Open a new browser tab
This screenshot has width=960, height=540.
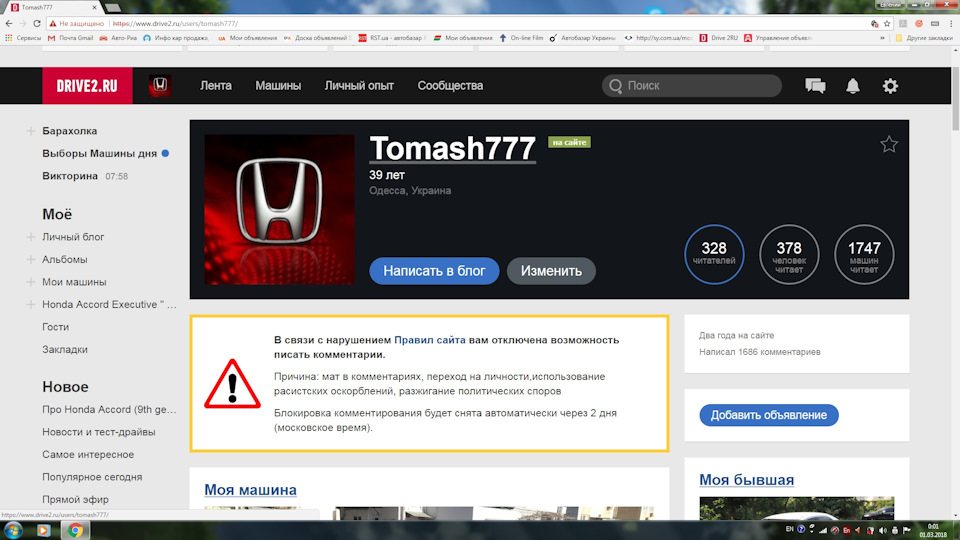coord(112,7)
